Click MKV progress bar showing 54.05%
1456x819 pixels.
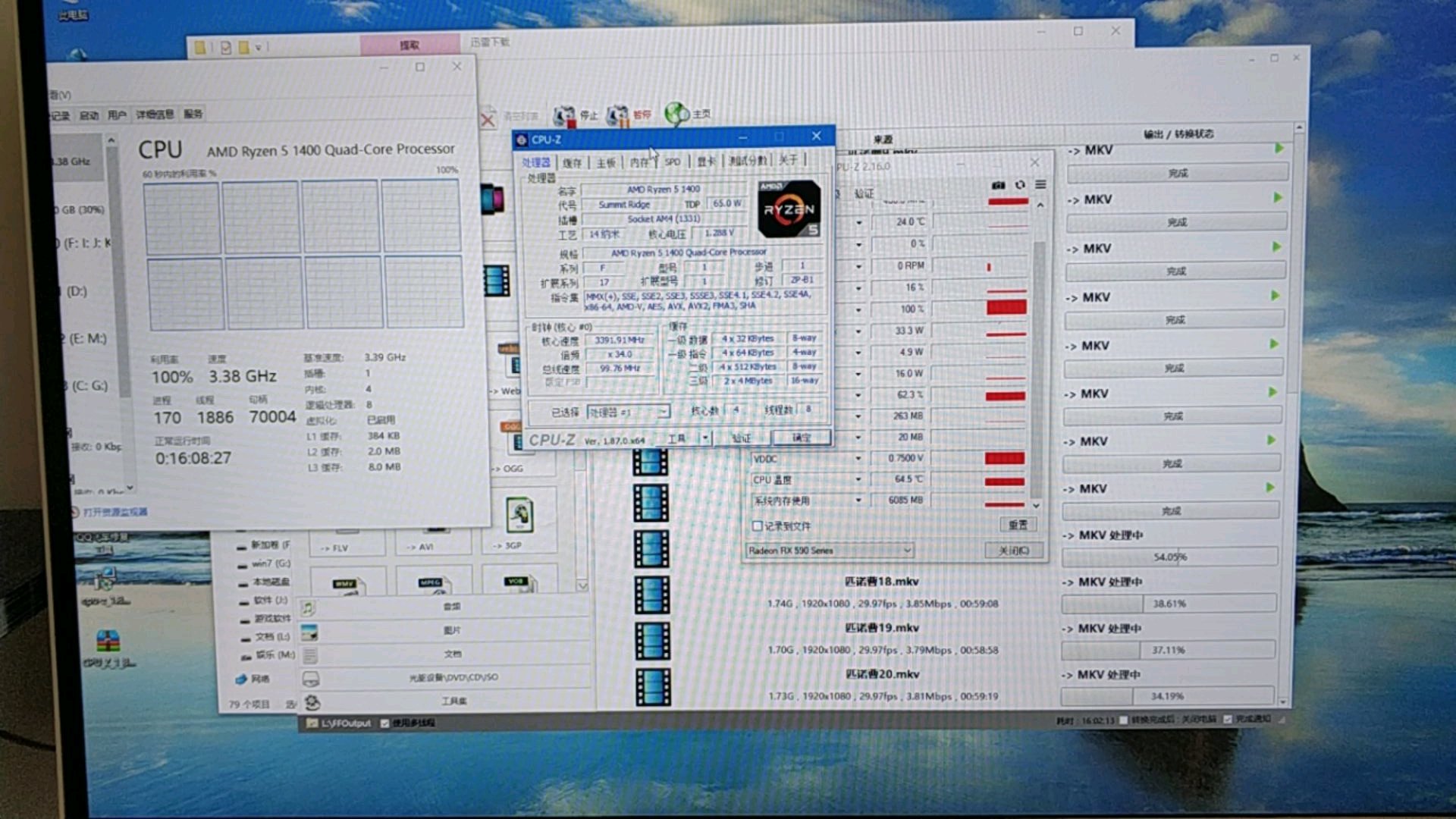click(1169, 557)
